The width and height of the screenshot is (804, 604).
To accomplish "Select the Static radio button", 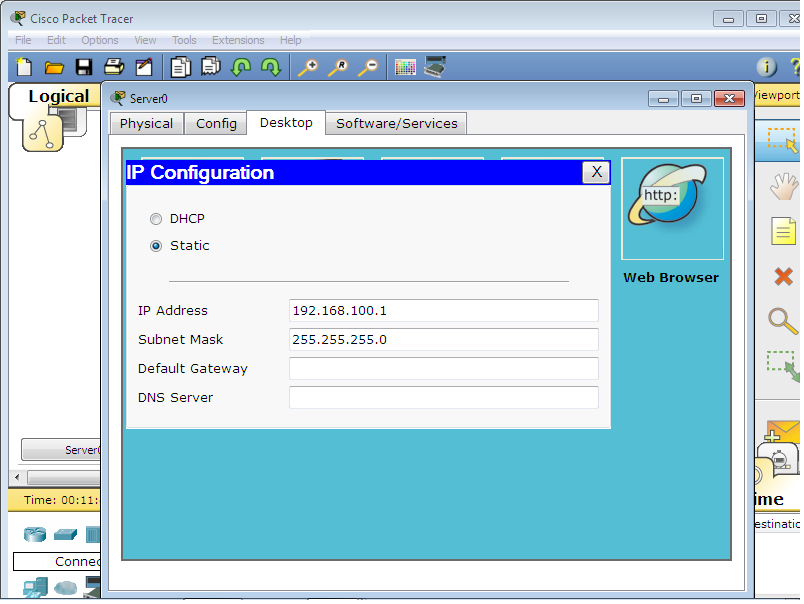I will (156, 246).
